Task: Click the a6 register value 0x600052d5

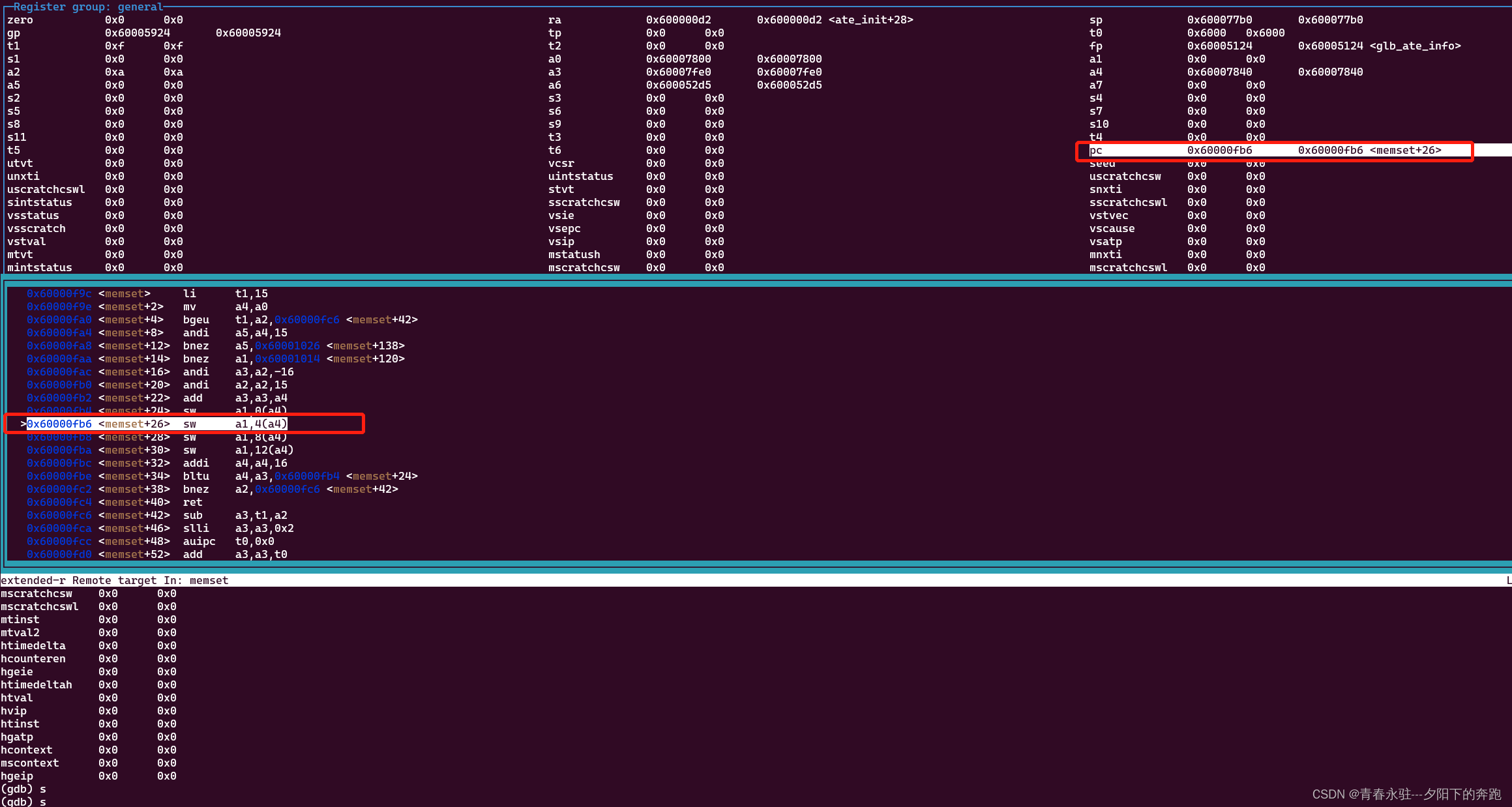Action: [679, 85]
